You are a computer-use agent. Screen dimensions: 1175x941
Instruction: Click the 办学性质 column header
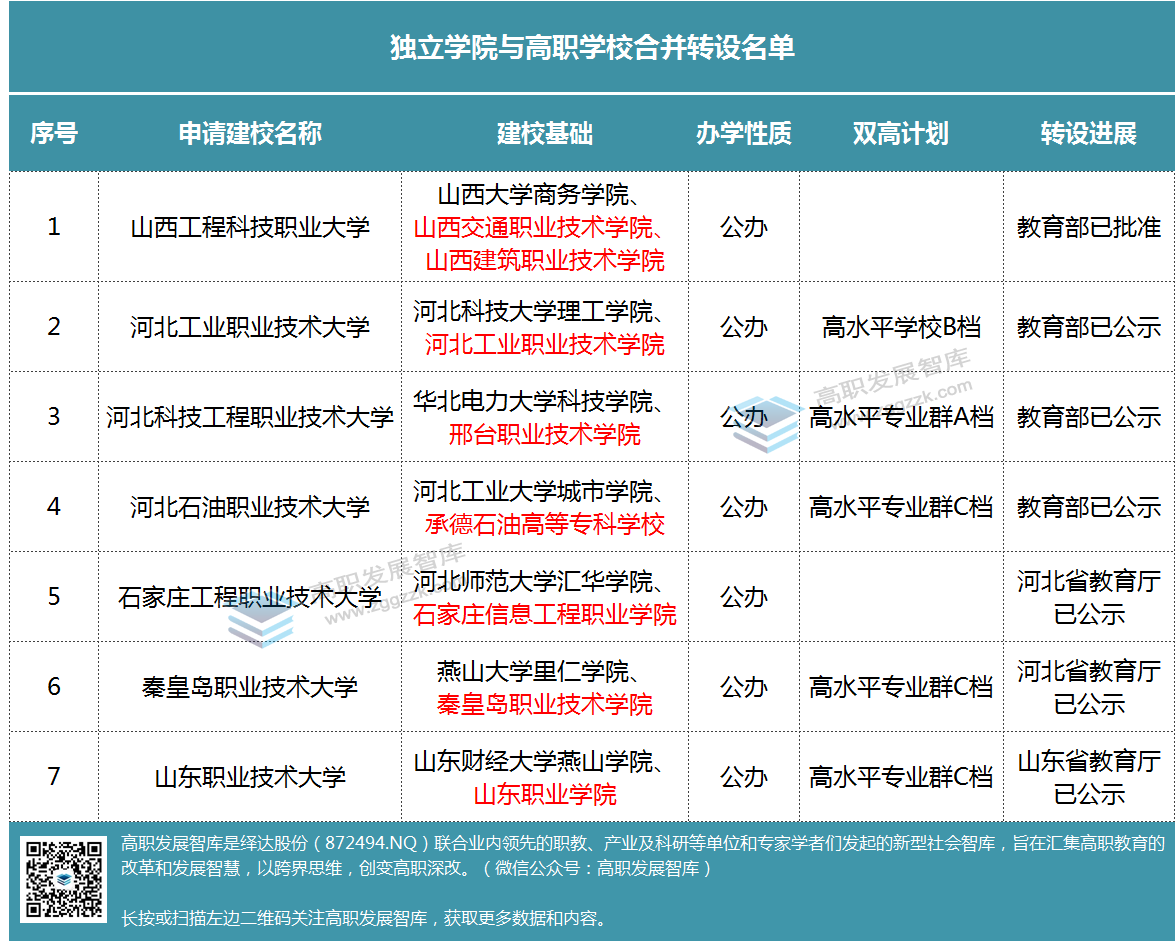pos(744,134)
